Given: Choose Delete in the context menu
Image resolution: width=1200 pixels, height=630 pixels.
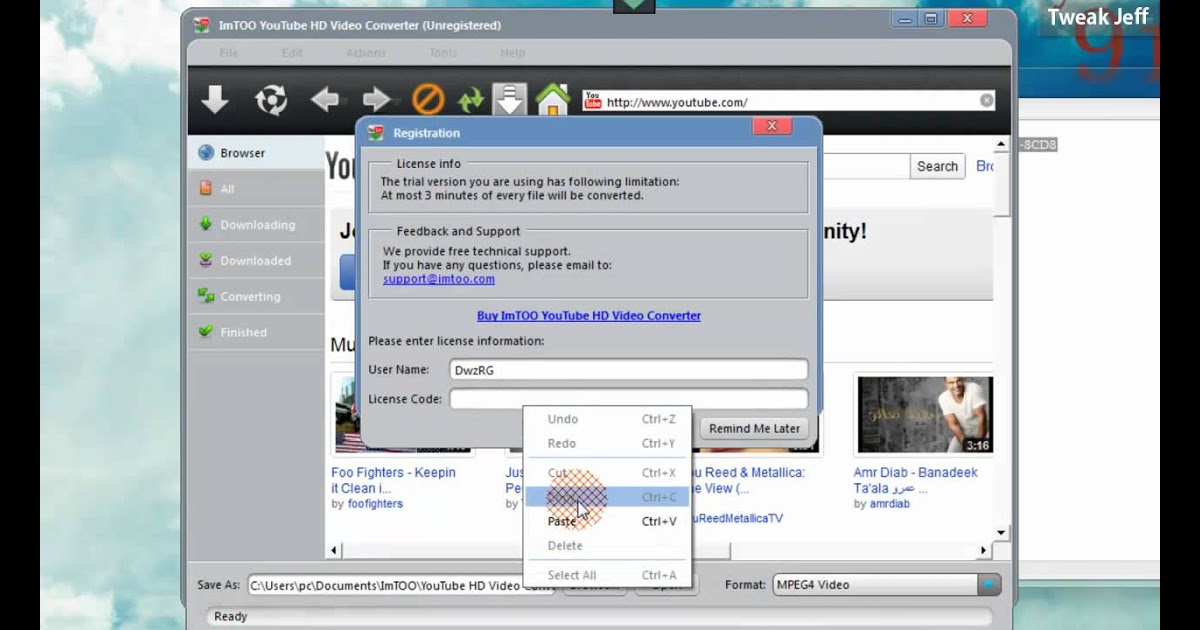Looking at the screenshot, I should click(x=607, y=545).
